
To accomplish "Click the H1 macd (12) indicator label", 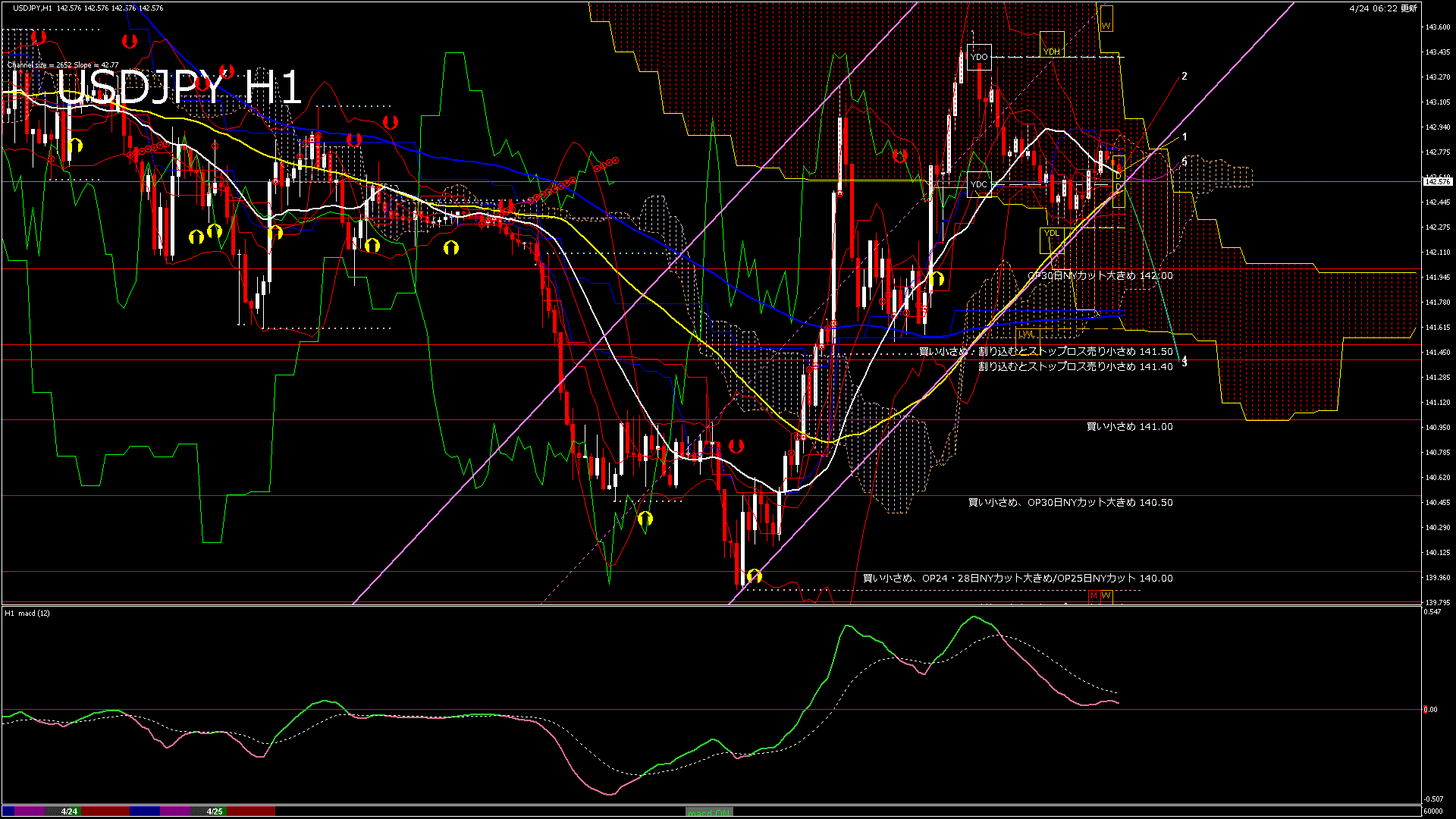I will (27, 613).
